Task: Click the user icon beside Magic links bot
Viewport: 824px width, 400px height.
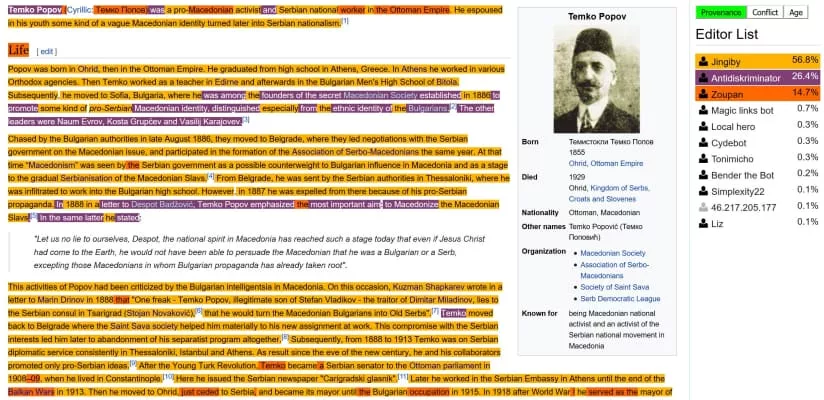Action: 703,108
